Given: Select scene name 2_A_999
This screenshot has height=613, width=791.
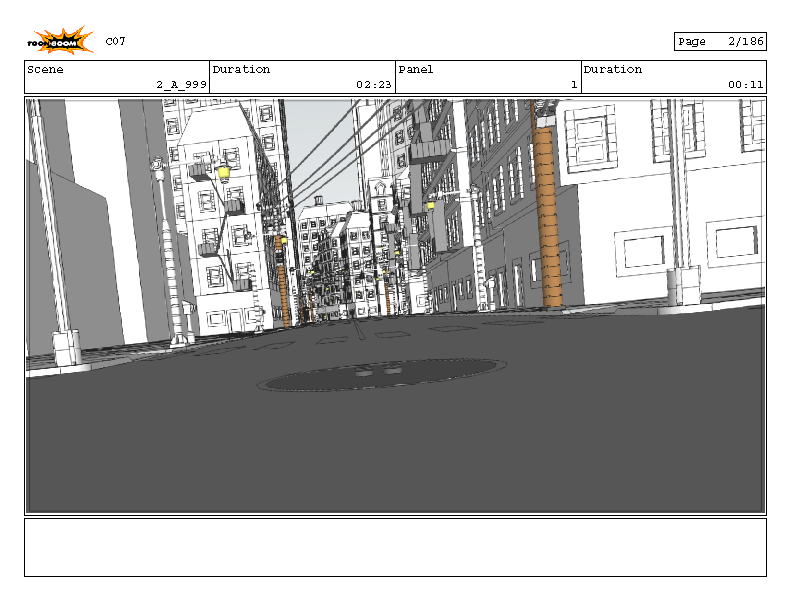Looking at the screenshot, I should click(182, 84).
